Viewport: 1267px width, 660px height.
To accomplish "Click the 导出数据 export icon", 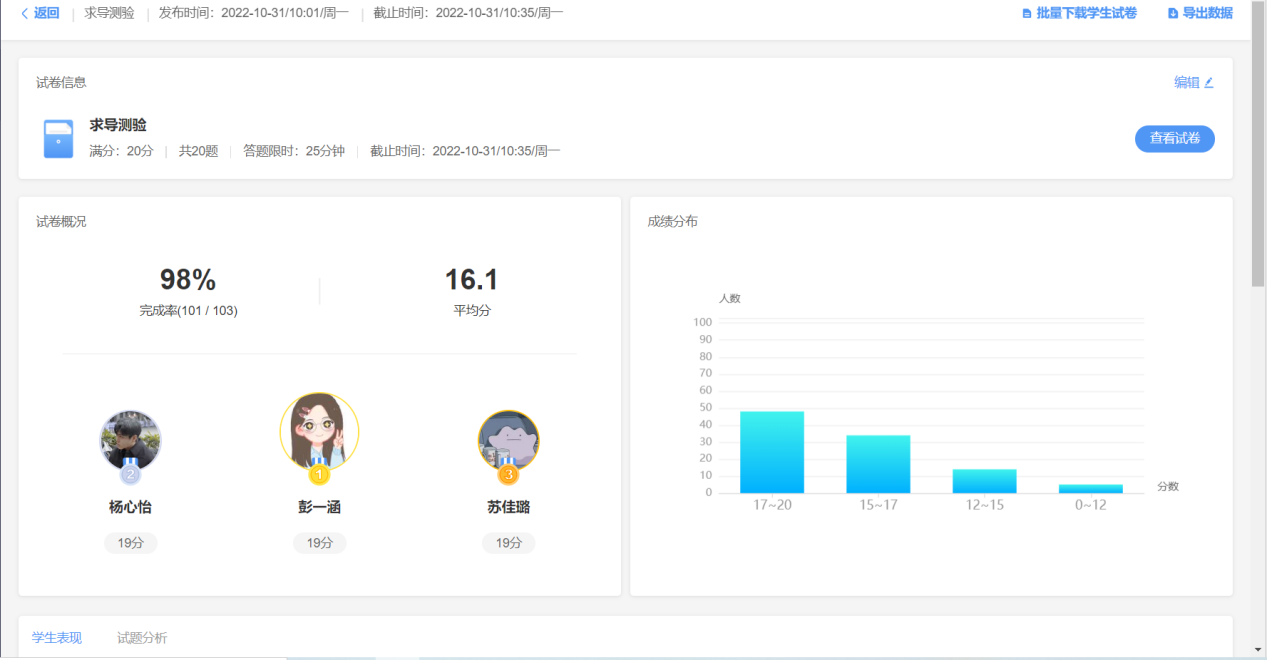I will pos(1173,14).
